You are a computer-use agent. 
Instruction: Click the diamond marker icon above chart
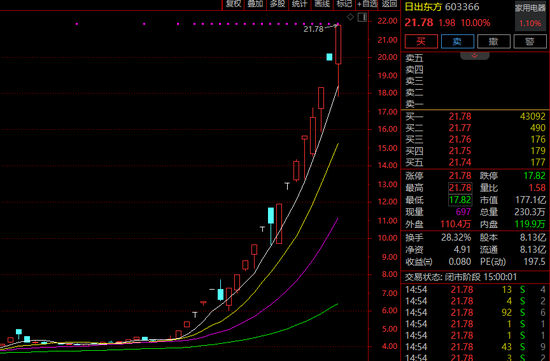pos(350,17)
